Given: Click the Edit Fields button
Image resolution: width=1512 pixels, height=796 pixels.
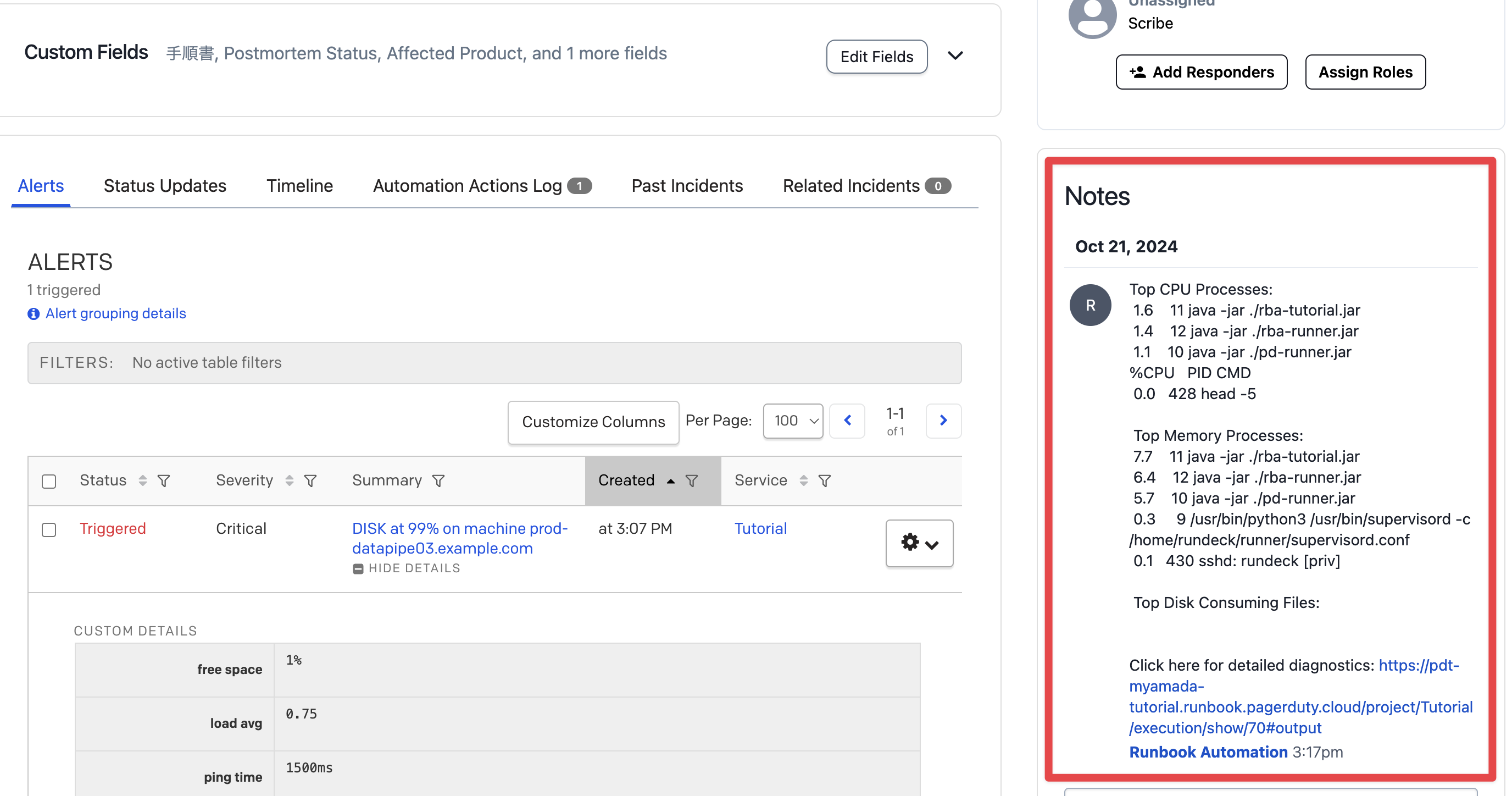Looking at the screenshot, I should (877, 57).
